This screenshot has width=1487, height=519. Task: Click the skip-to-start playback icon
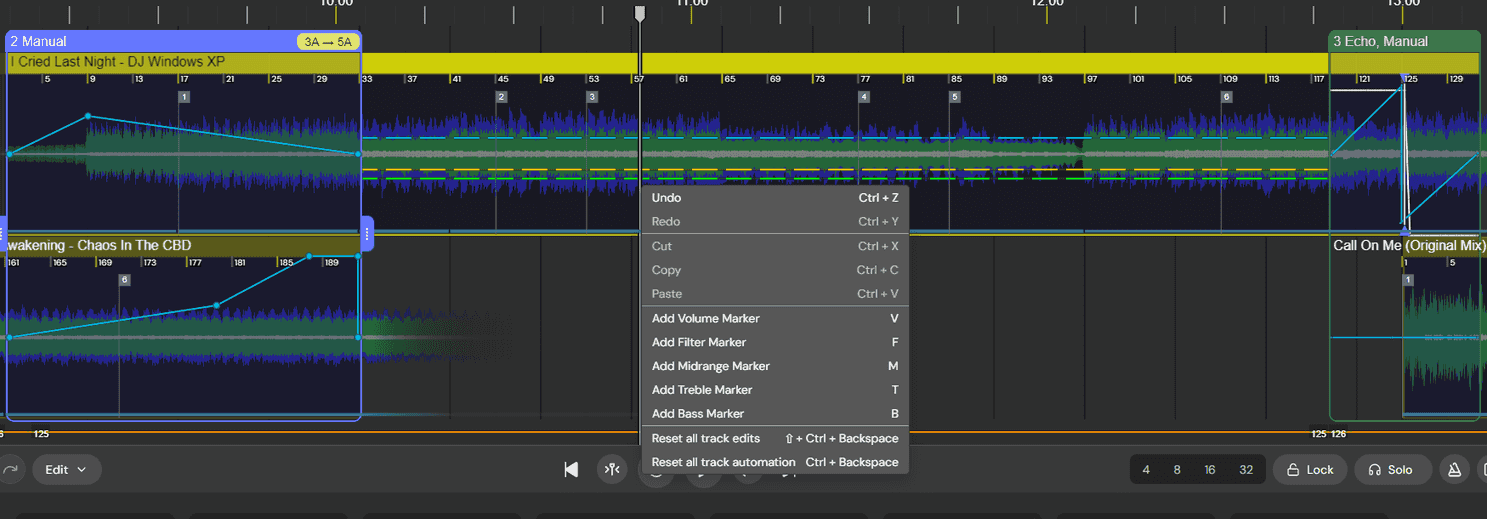click(x=571, y=469)
